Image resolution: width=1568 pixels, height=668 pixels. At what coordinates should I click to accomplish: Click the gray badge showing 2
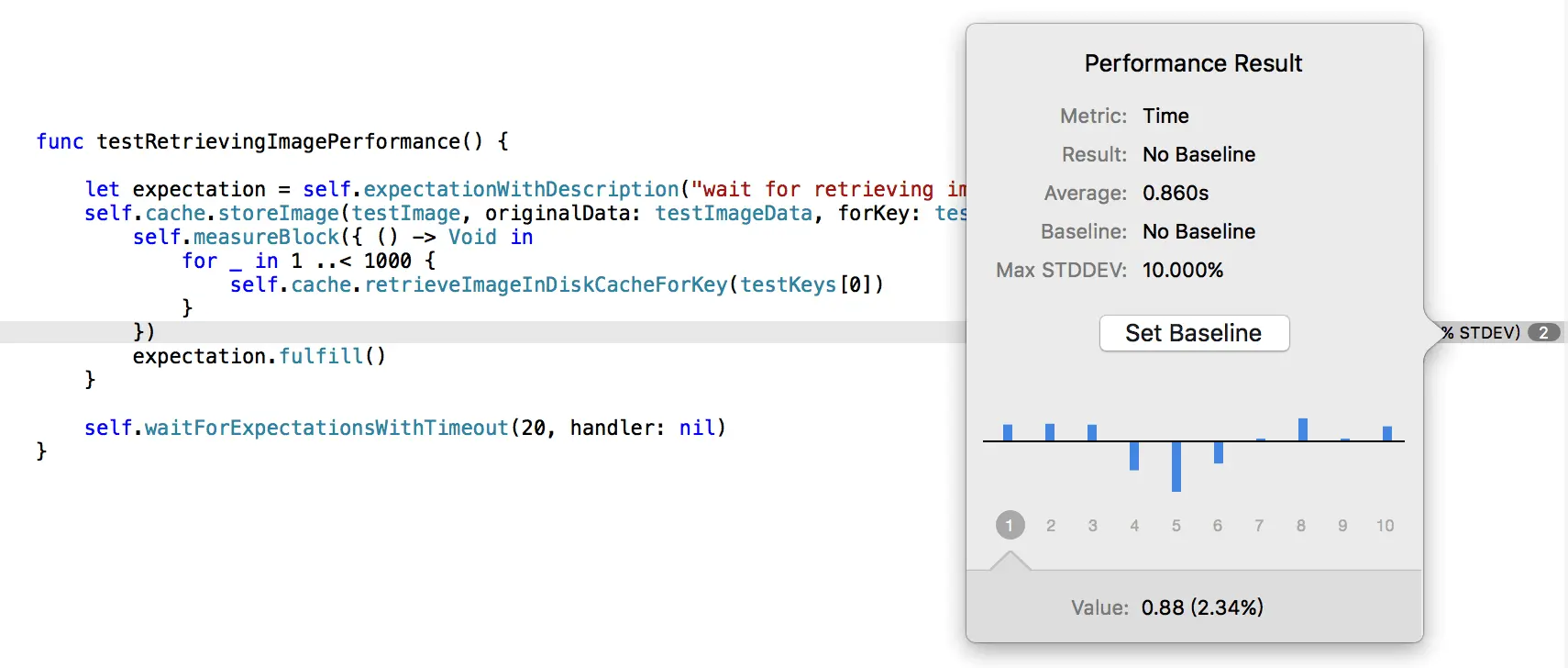(1543, 332)
